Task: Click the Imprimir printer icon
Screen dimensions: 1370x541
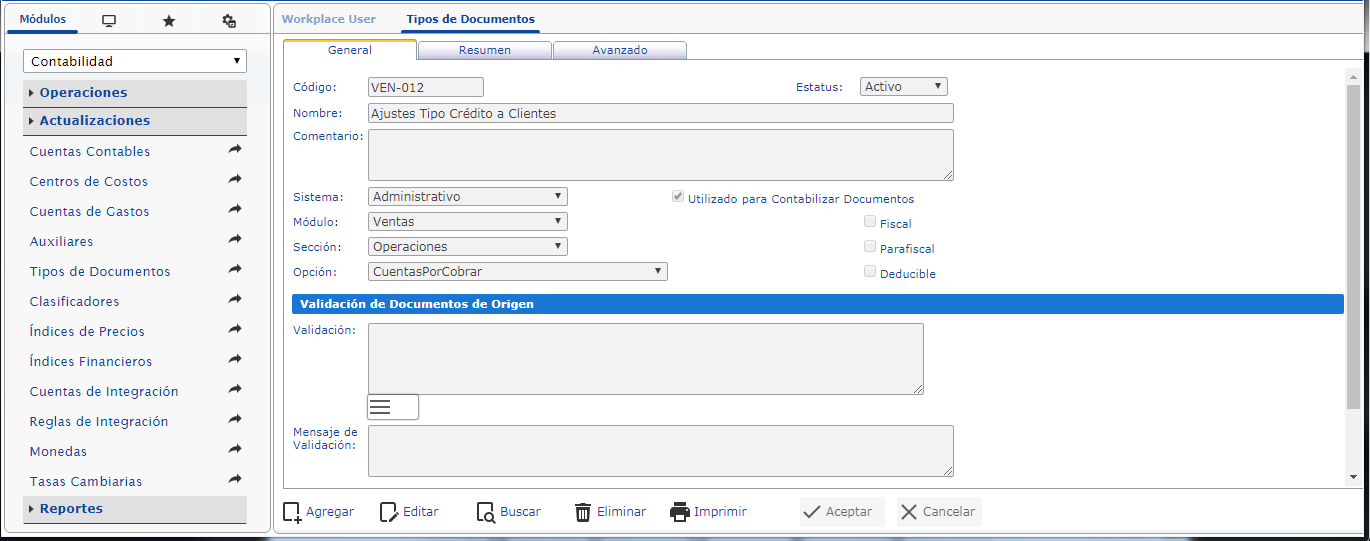Action: coord(680,512)
